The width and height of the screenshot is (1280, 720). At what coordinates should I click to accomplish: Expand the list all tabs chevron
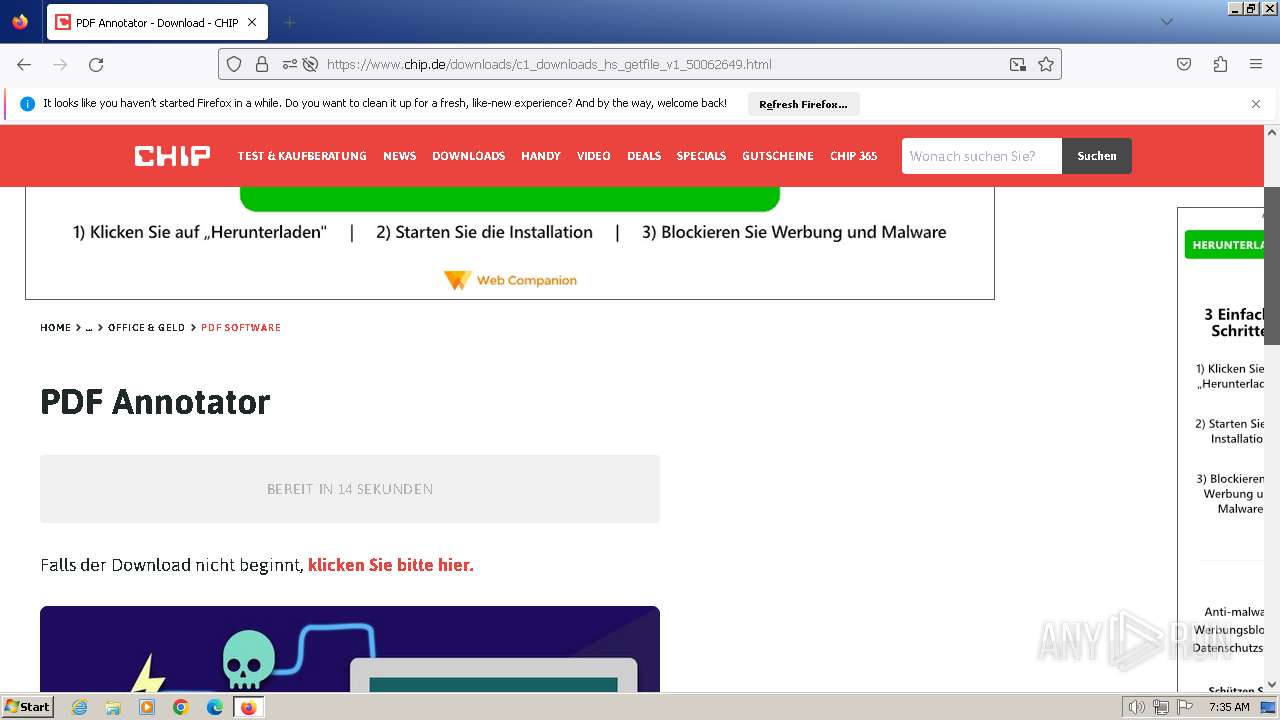pyautogui.click(x=1166, y=22)
